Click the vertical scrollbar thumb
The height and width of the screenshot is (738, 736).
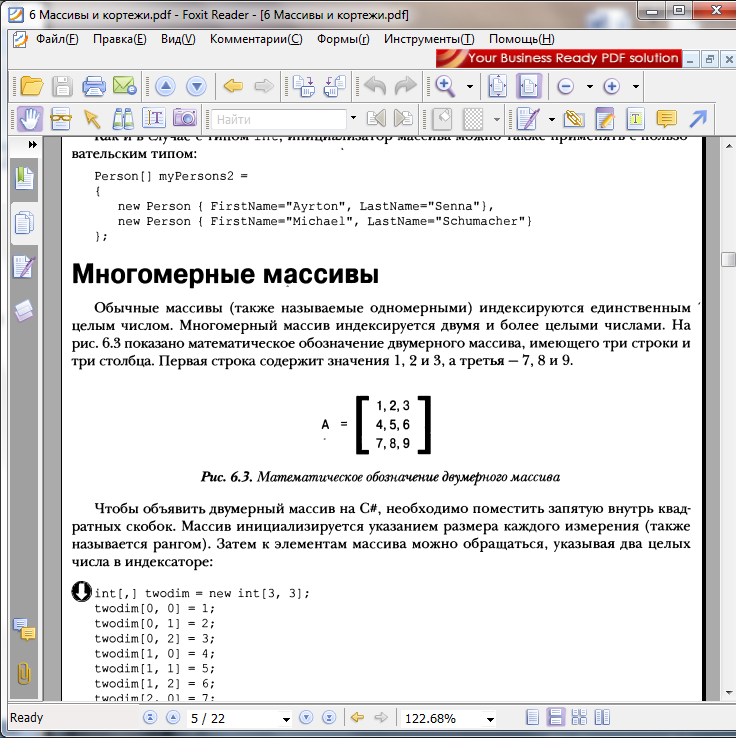728,259
